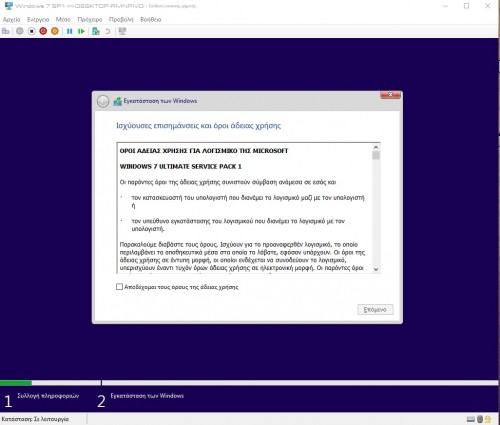Click the license text scroll-down arrow
This screenshot has height=425, width=500.
tap(376, 269)
